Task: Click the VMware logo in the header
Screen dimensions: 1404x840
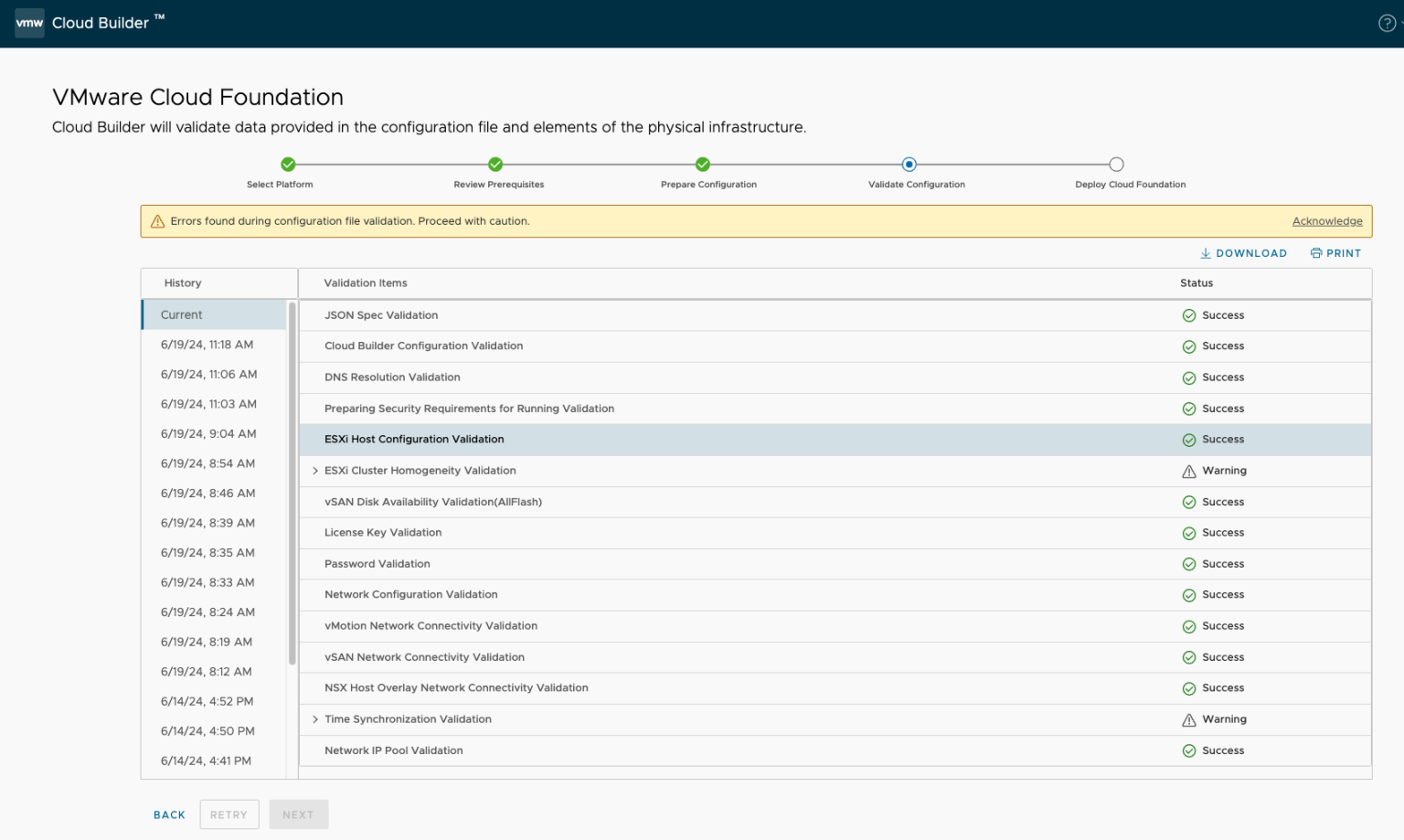Action: (30, 23)
